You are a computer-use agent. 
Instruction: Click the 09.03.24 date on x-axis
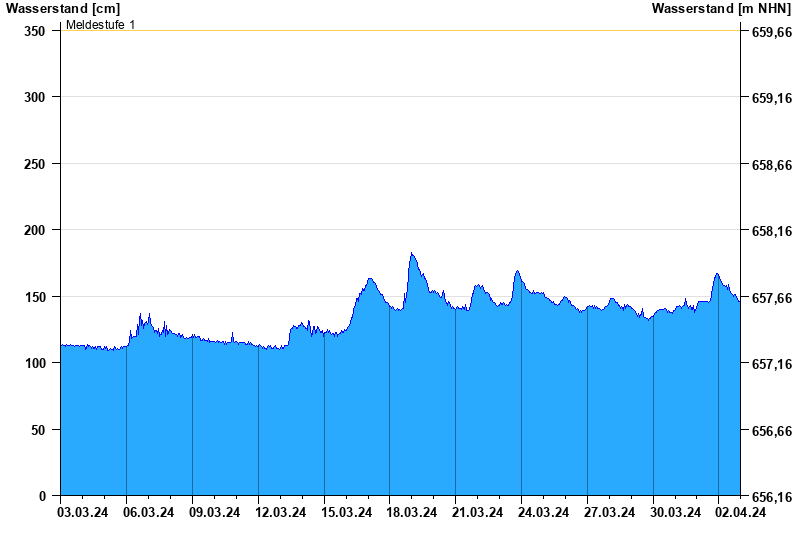[214, 513]
